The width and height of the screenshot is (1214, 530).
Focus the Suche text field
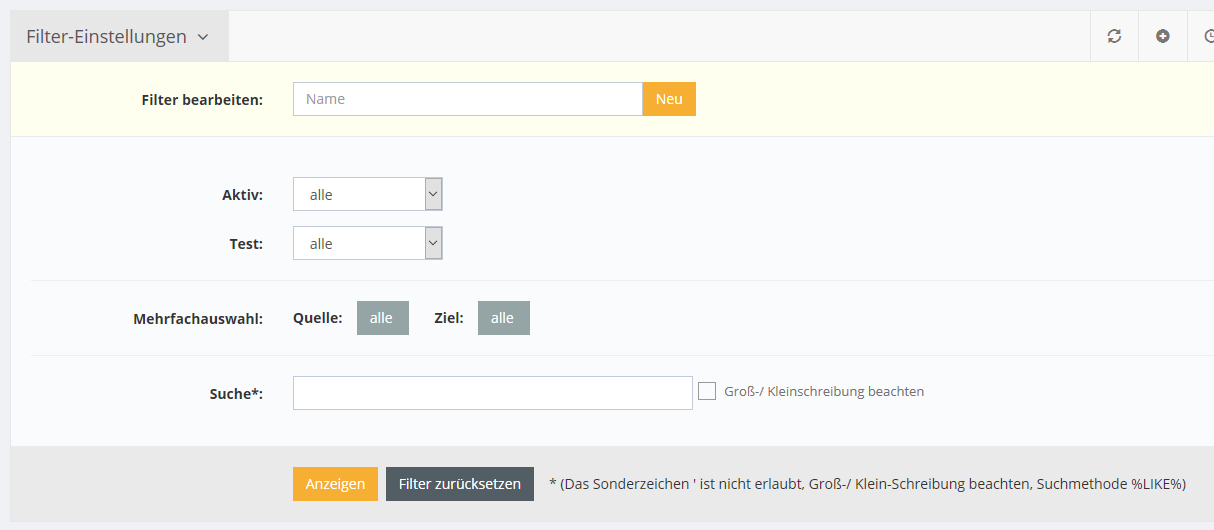click(492, 393)
